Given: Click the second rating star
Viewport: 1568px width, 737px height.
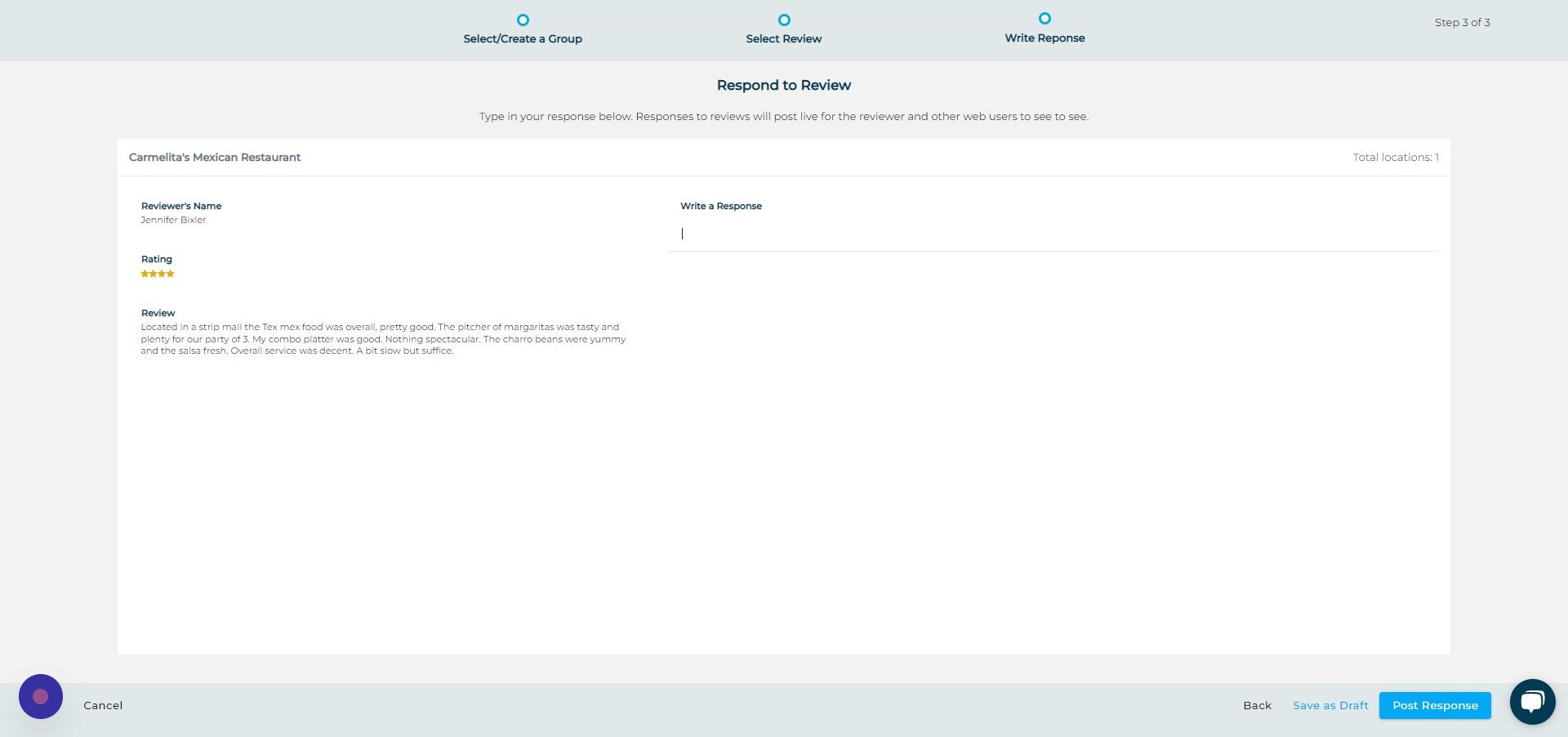Looking at the screenshot, I should coord(154,274).
